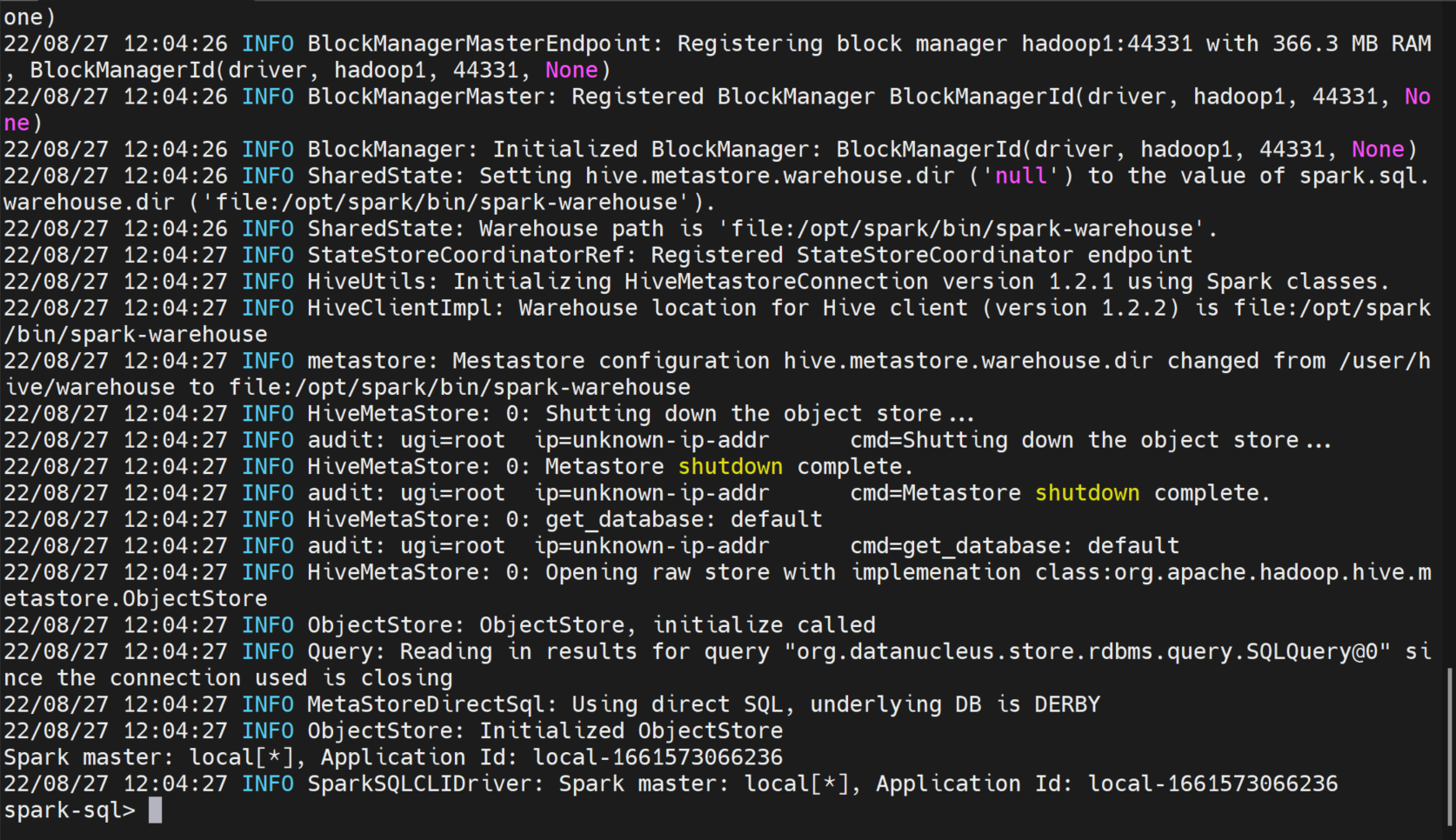Click the block cursor after the prompt
The width and height of the screenshot is (1456, 840).
point(155,810)
